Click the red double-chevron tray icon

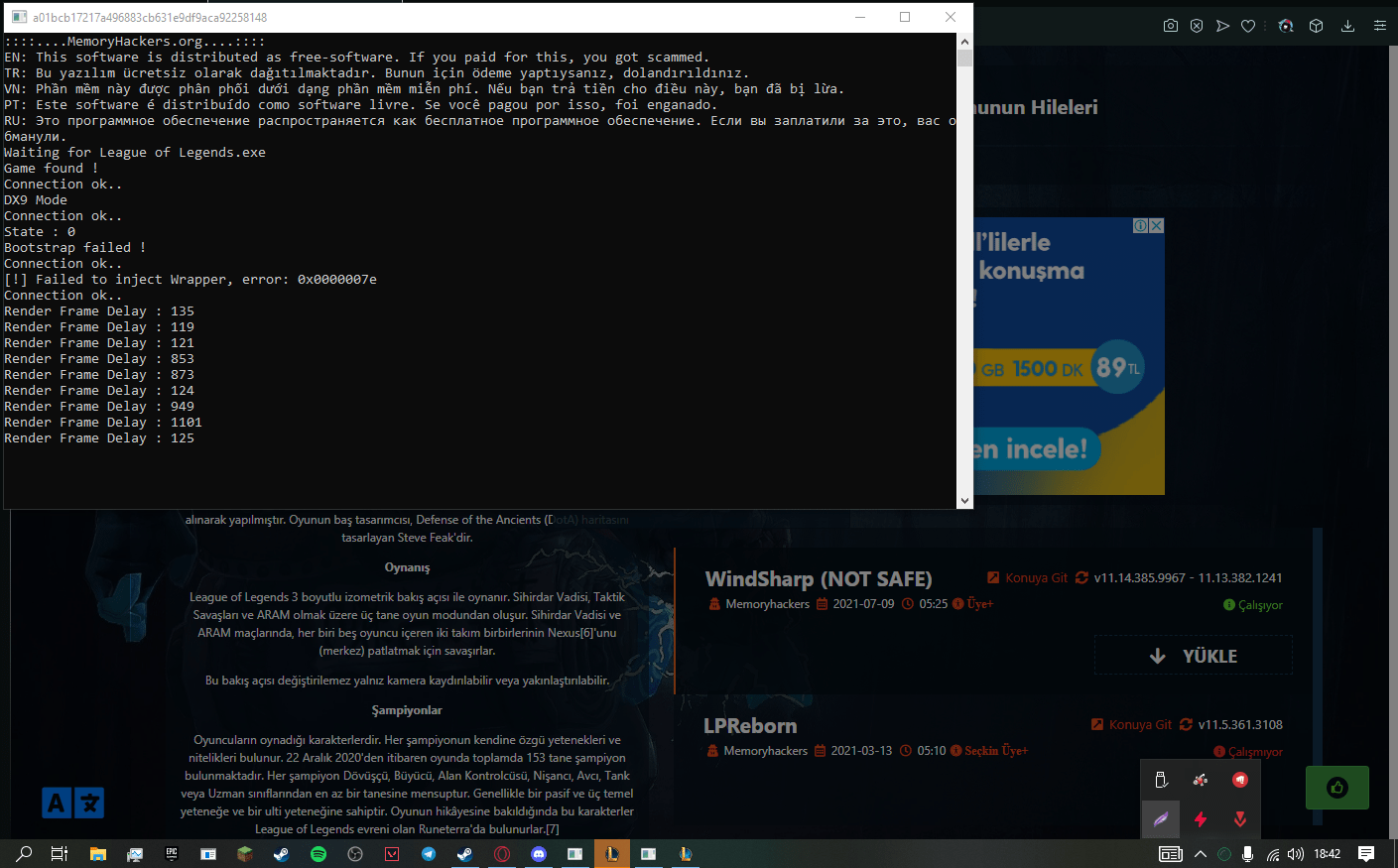click(1240, 819)
